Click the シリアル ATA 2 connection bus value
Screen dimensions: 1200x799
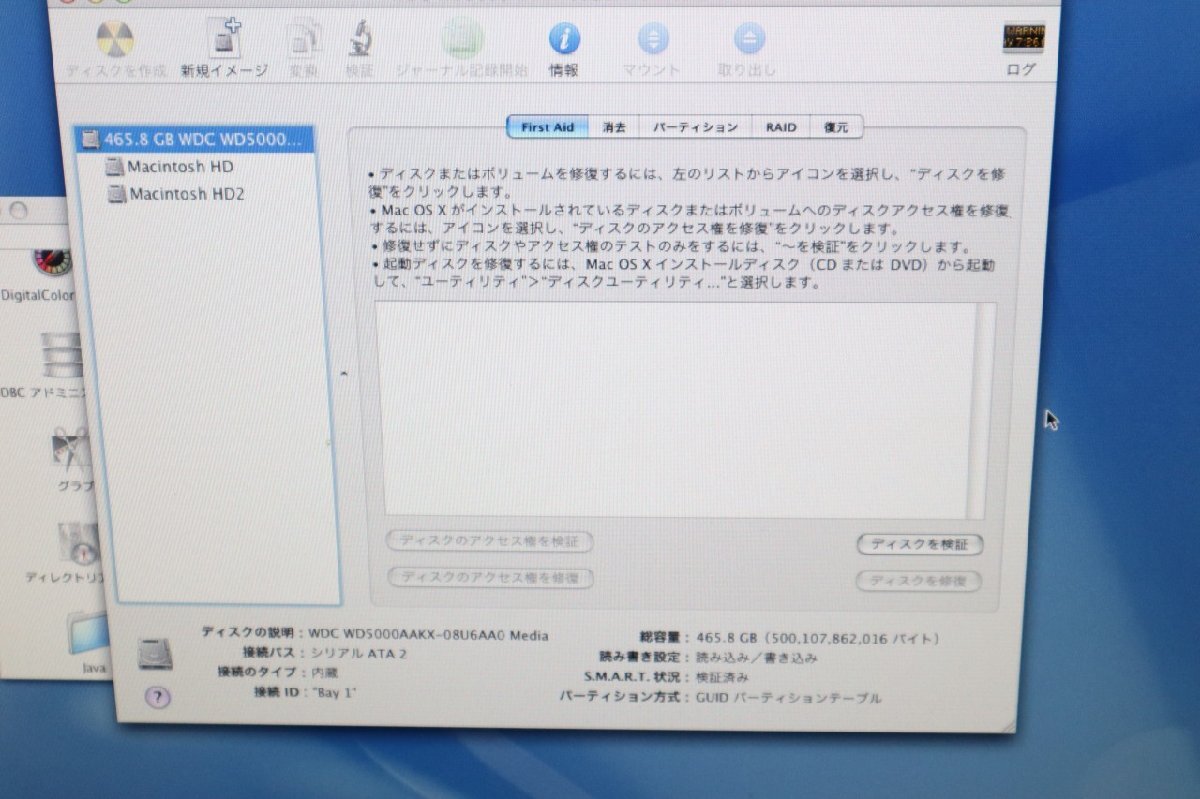[359, 654]
